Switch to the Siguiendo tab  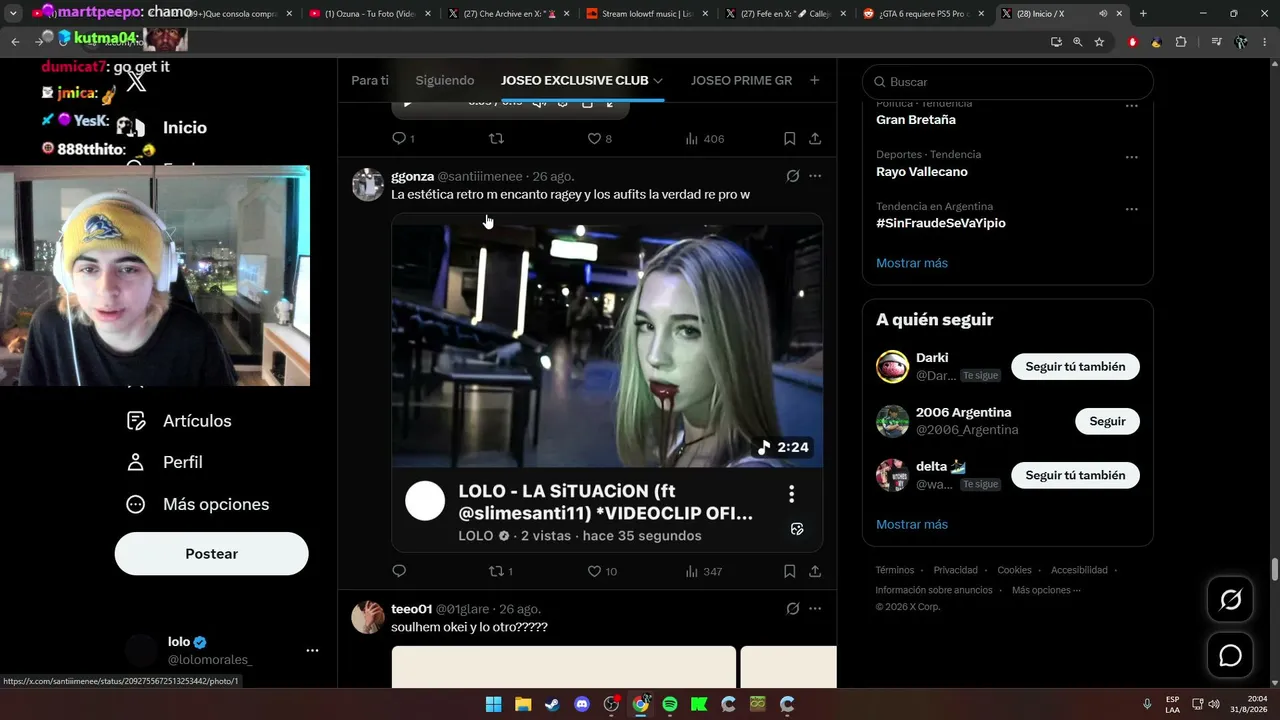coord(445,80)
